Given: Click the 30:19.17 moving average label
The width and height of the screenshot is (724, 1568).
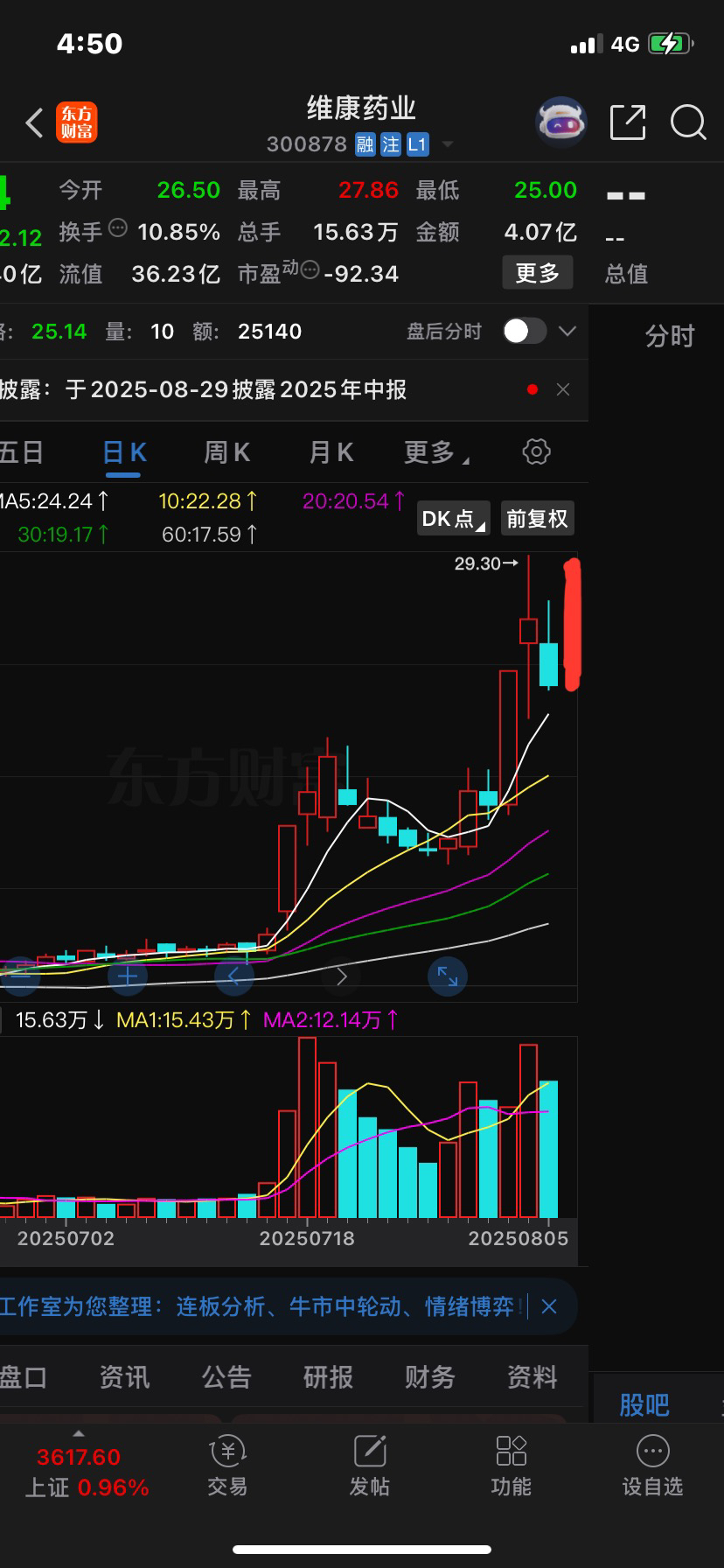Looking at the screenshot, I should tap(63, 534).
